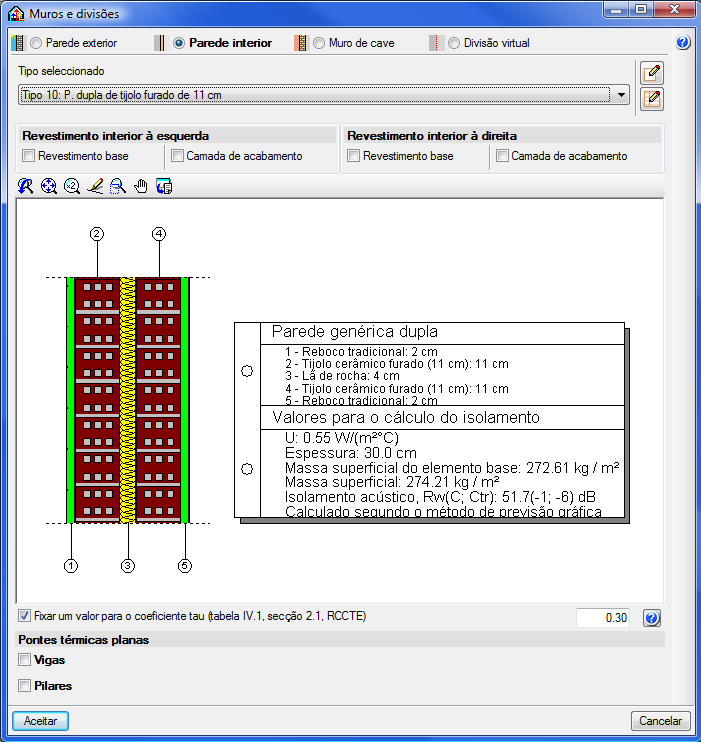Viewport: 701px width, 742px height.
Task: Click 'Revestimento interior à direita' heading
Action: 432,136
